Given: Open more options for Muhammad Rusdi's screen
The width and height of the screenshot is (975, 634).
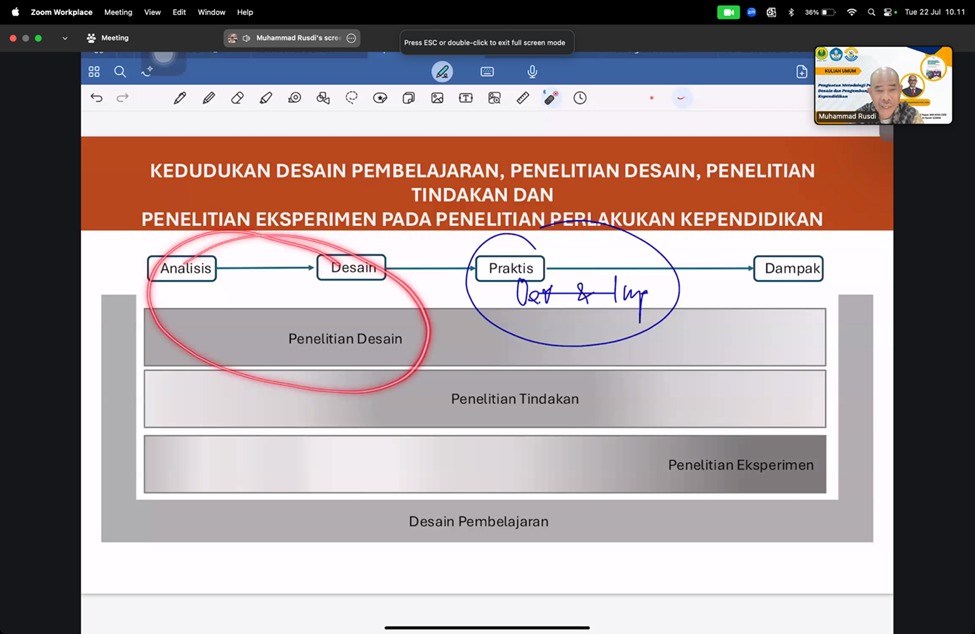Looking at the screenshot, I should tap(351, 38).
